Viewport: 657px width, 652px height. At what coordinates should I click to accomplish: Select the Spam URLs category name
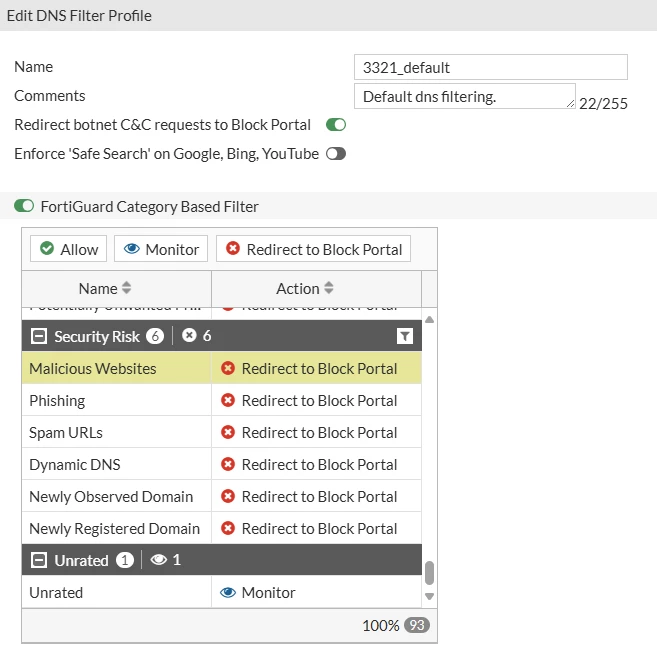[x=66, y=432]
